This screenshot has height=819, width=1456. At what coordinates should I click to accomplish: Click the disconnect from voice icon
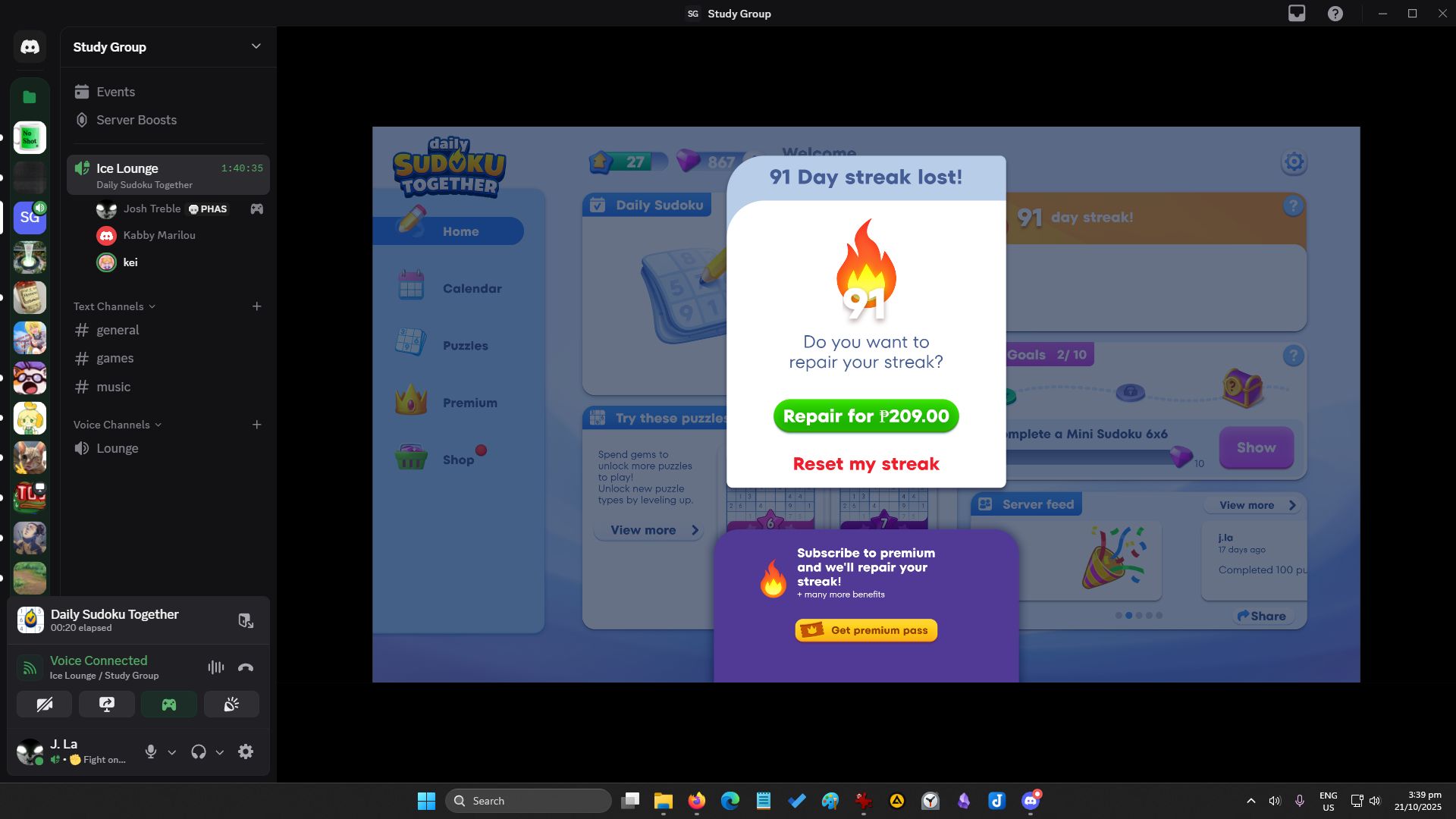click(246, 667)
